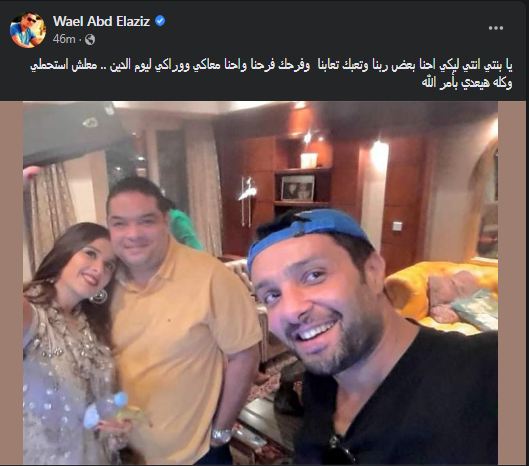The width and height of the screenshot is (529, 466).
Task: Click the globe public privacy icon
Action: [90, 39]
